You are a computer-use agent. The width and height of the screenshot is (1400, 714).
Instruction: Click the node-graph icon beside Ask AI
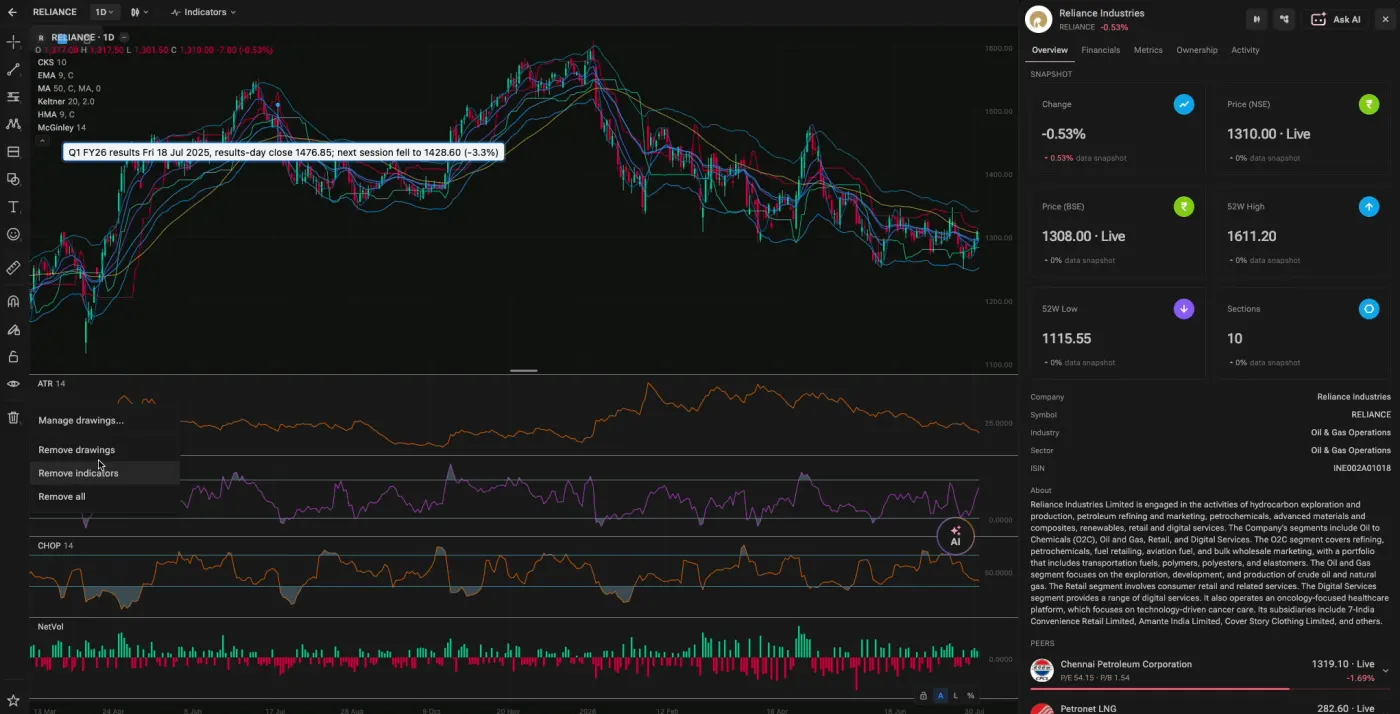pyautogui.click(x=1285, y=19)
